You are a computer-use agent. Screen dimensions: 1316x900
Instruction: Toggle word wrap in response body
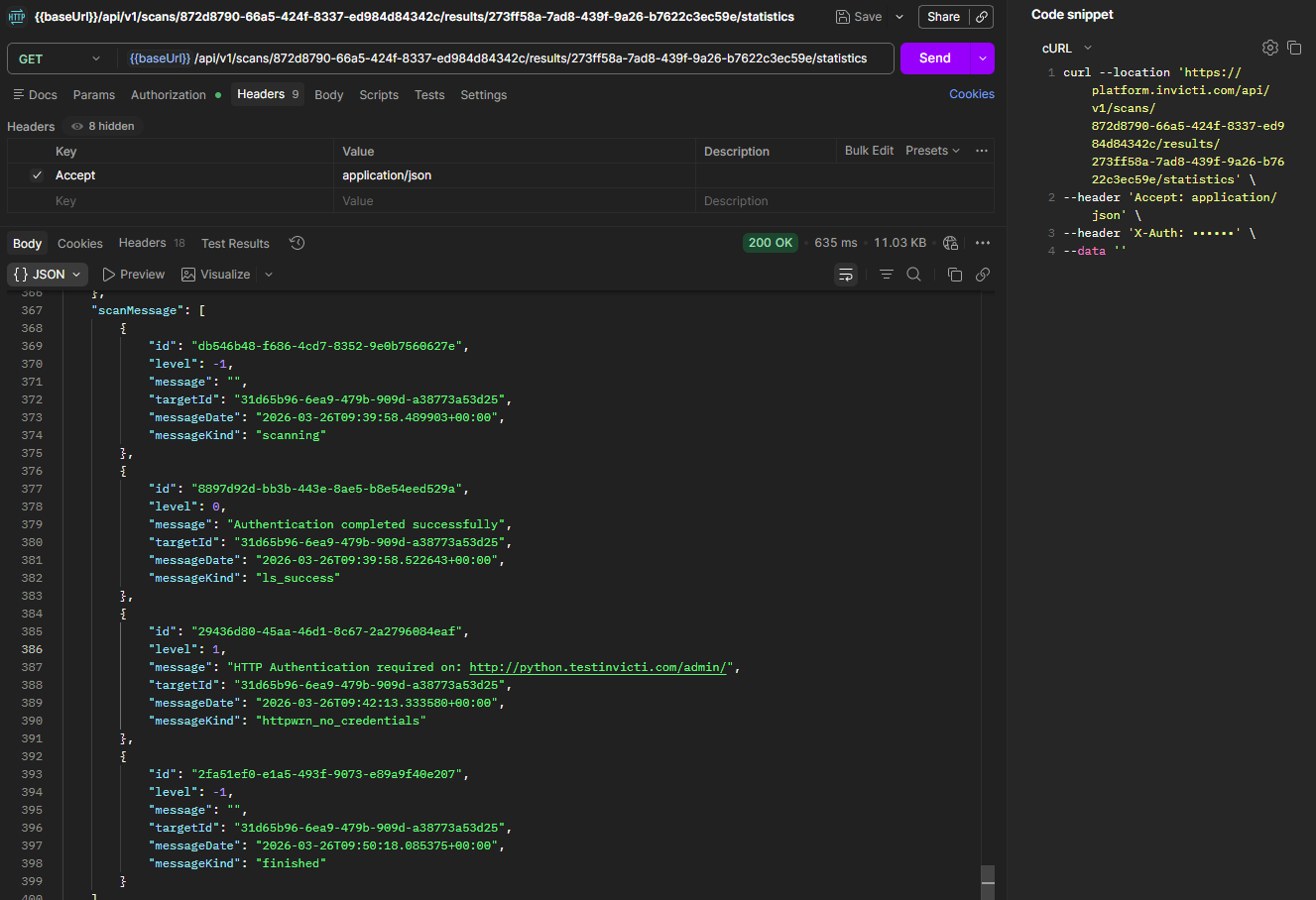pyautogui.click(x=846, y=275)
